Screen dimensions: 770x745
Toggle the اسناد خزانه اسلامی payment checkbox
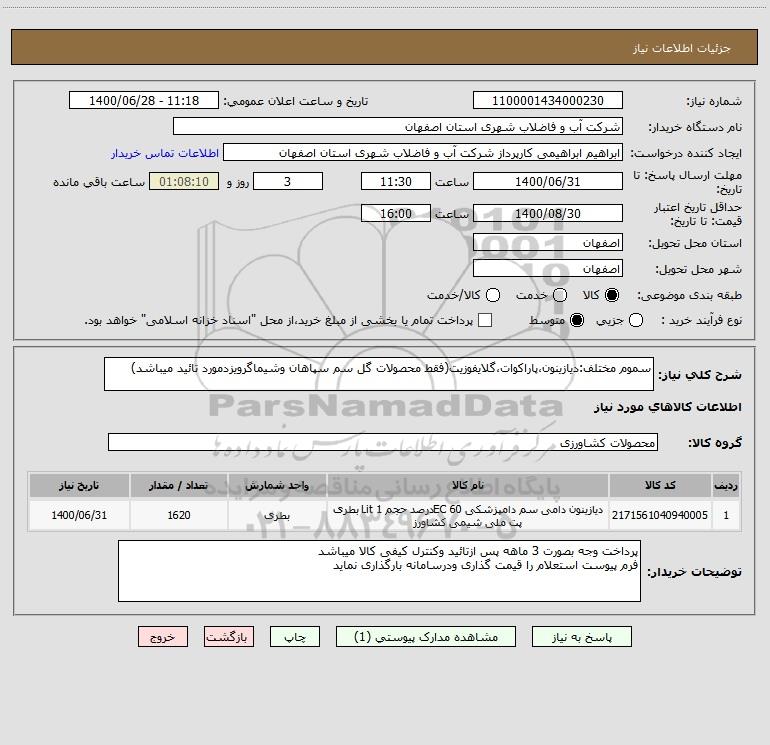(x=485, y=320)
